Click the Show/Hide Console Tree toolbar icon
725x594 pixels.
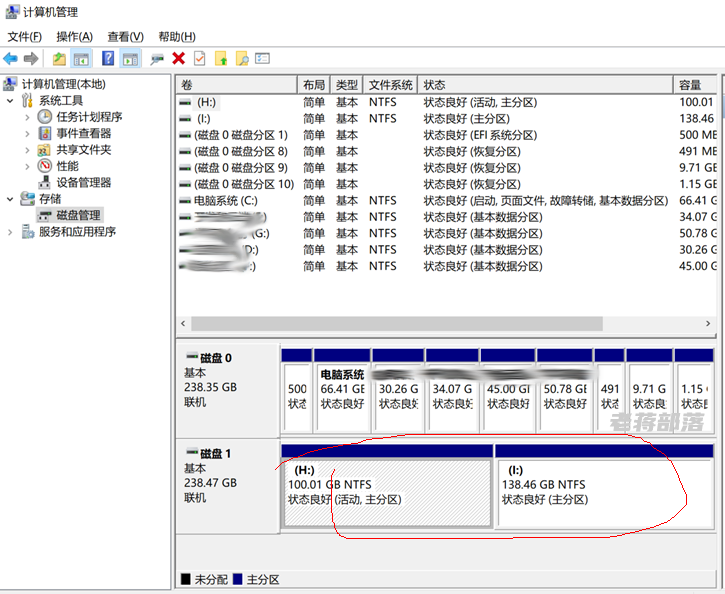pyautogui.click(x=81, y=59)
